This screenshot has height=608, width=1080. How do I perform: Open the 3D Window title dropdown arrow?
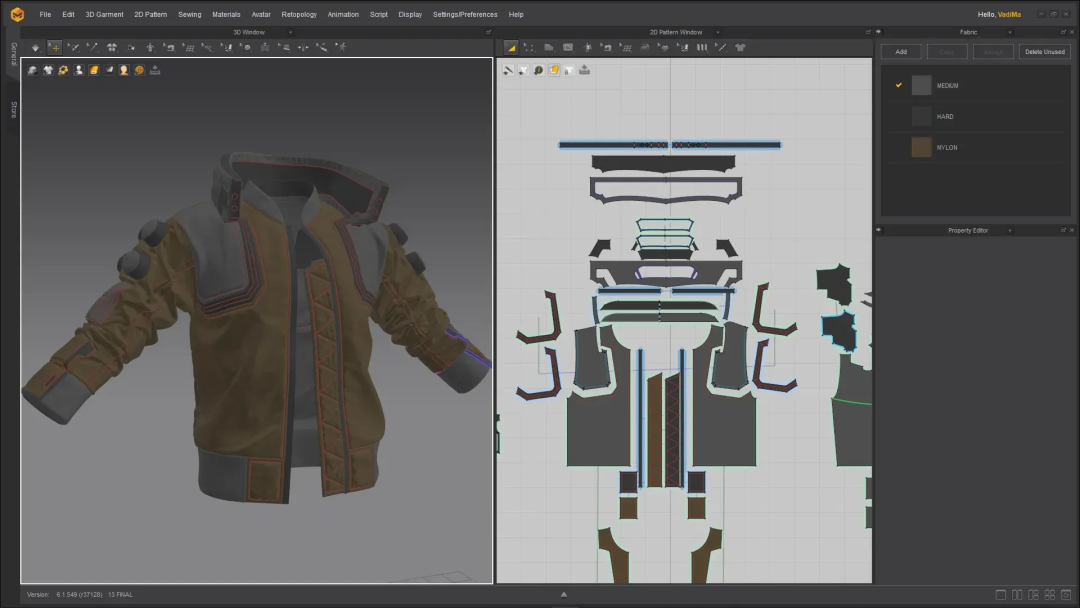290,32
